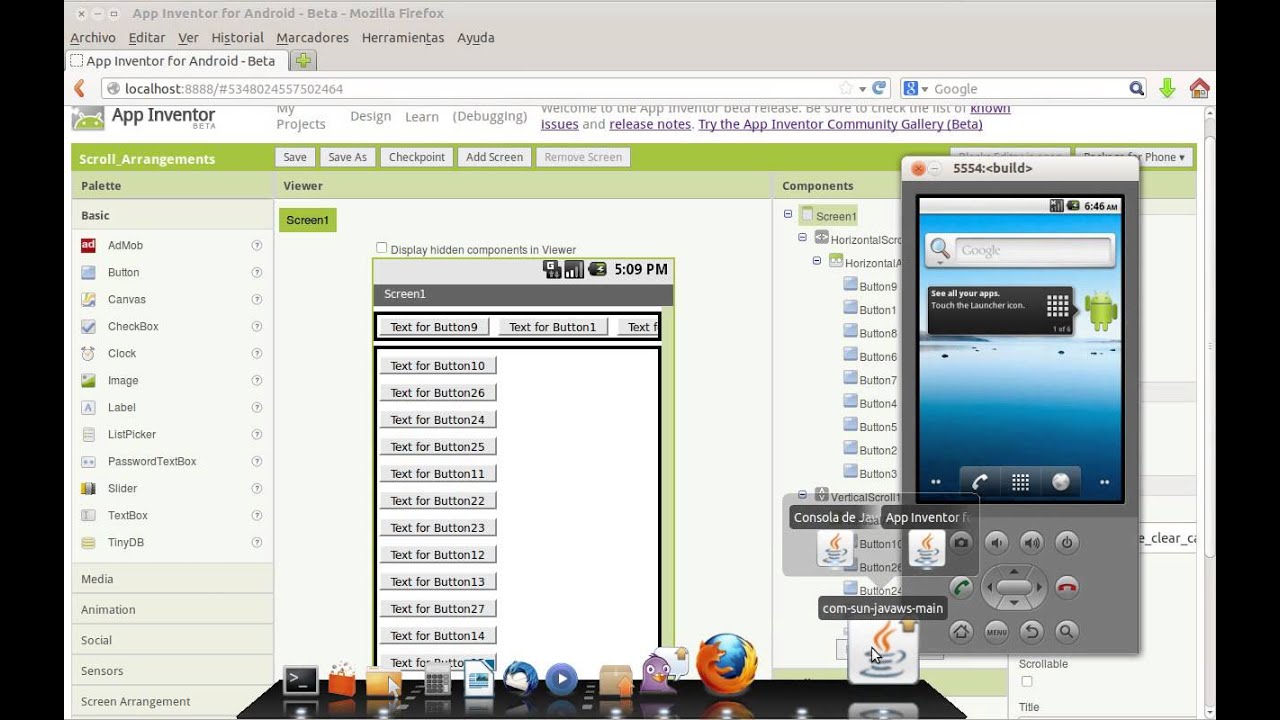Open the phone dialer in emulator

pos(980,482)
